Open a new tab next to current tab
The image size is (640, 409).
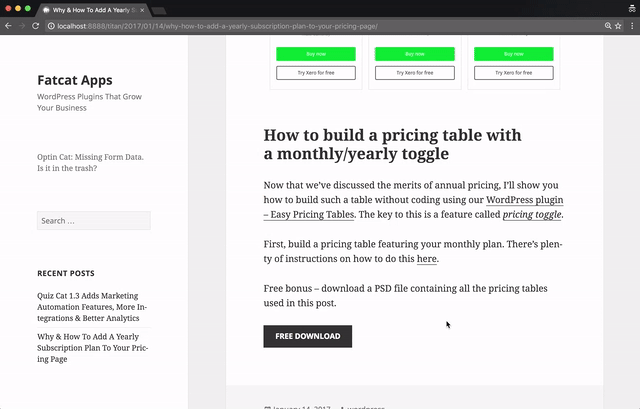pyautogui.click(x=158, y=9)
